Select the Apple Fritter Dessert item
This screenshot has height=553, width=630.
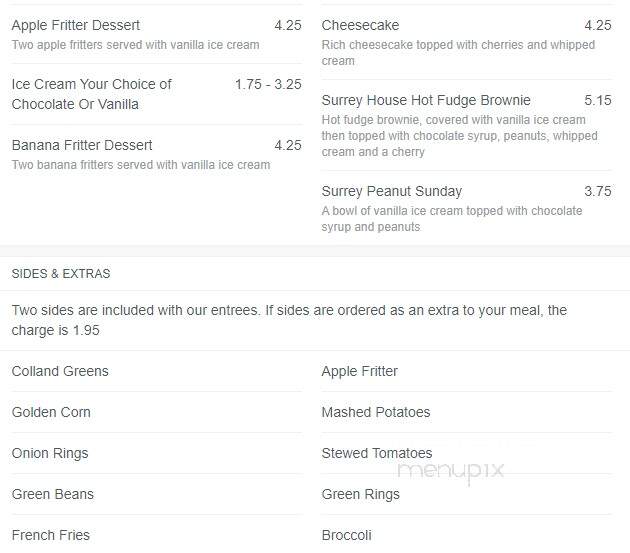tap(157, 35)
